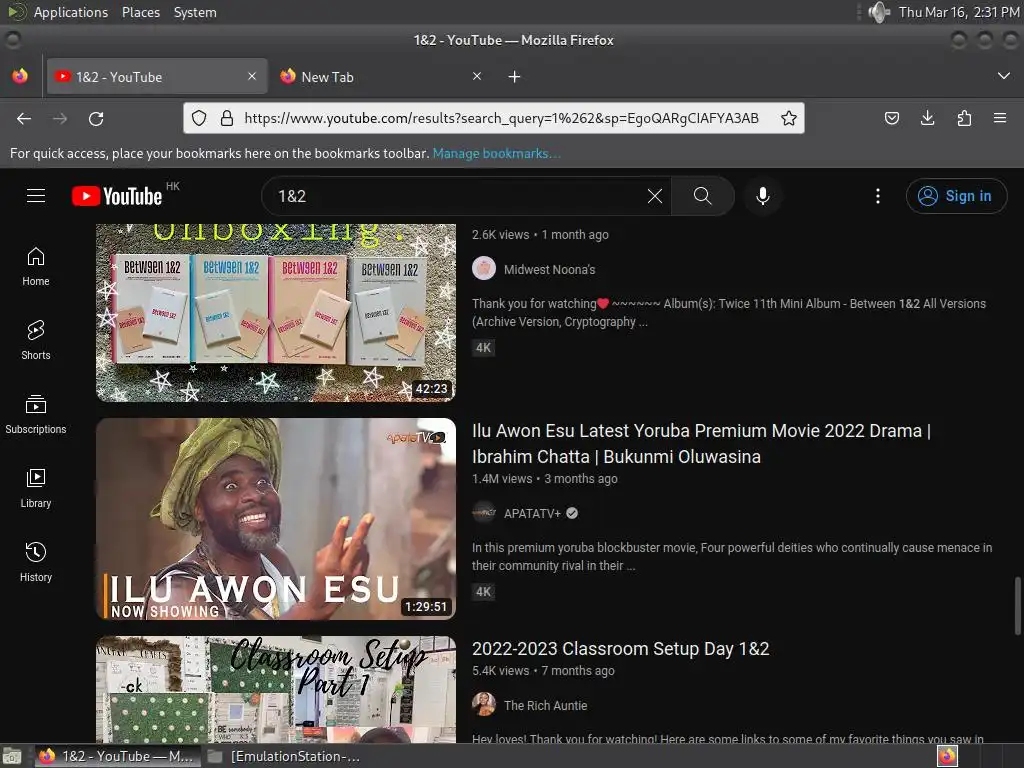Click the Manage bookmarks link
This screenshot has height=768, width=1024.
(496, 153)
